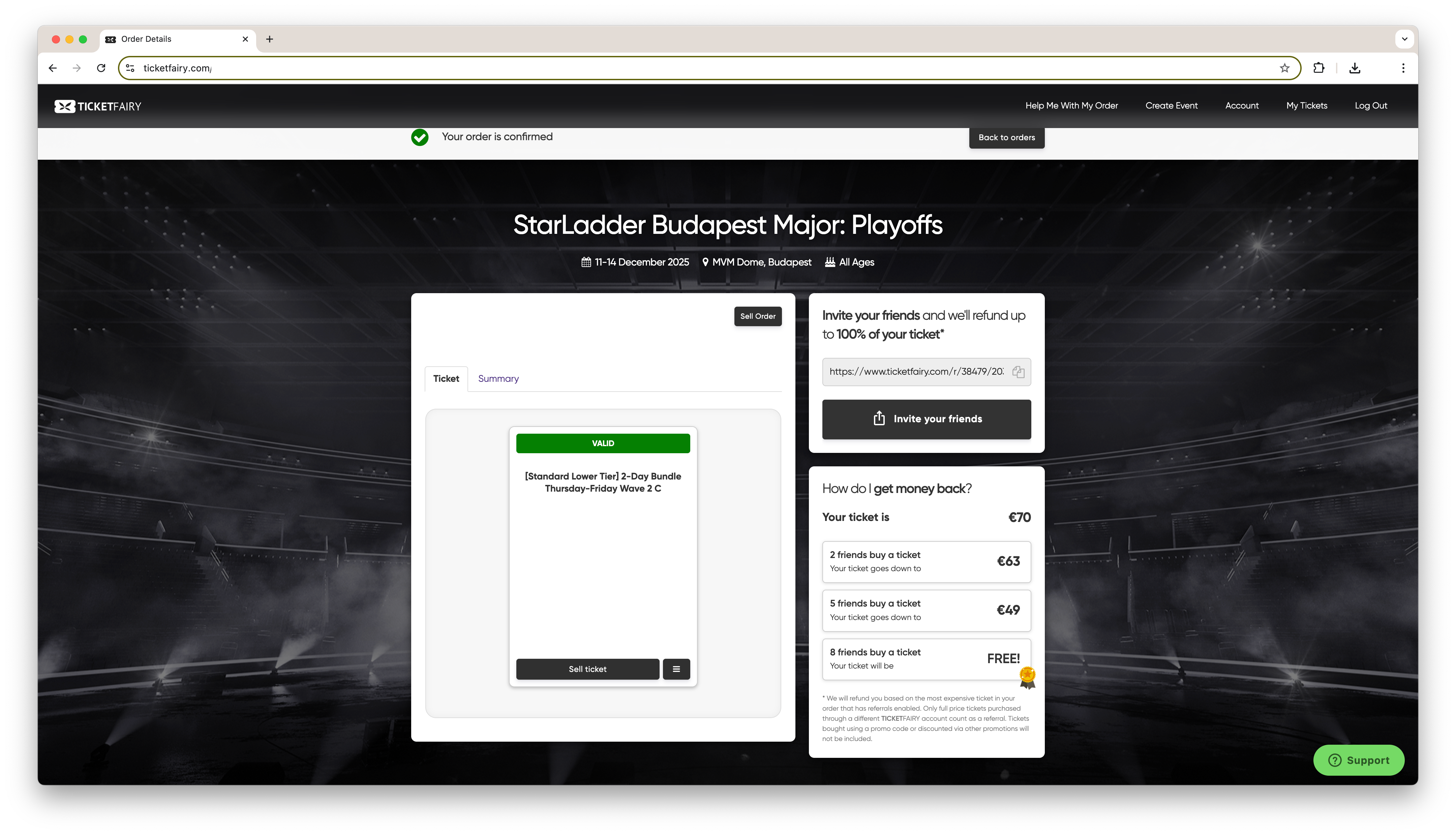This screenshot has width=1456, height=835.
Task: Expand the tab search chevron
Action: click(1404, 39)
